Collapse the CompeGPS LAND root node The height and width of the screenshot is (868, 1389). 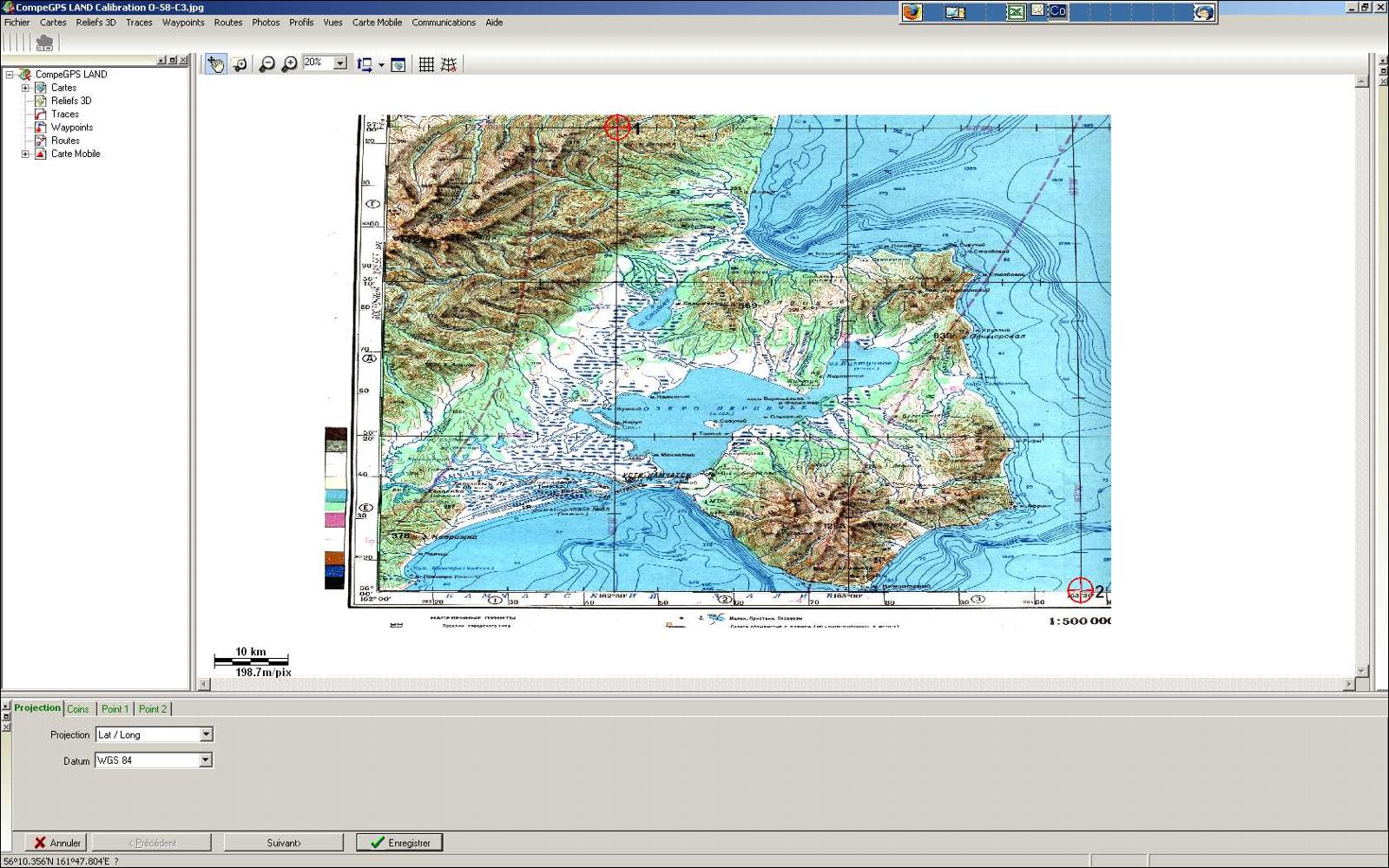coord(10,75)
